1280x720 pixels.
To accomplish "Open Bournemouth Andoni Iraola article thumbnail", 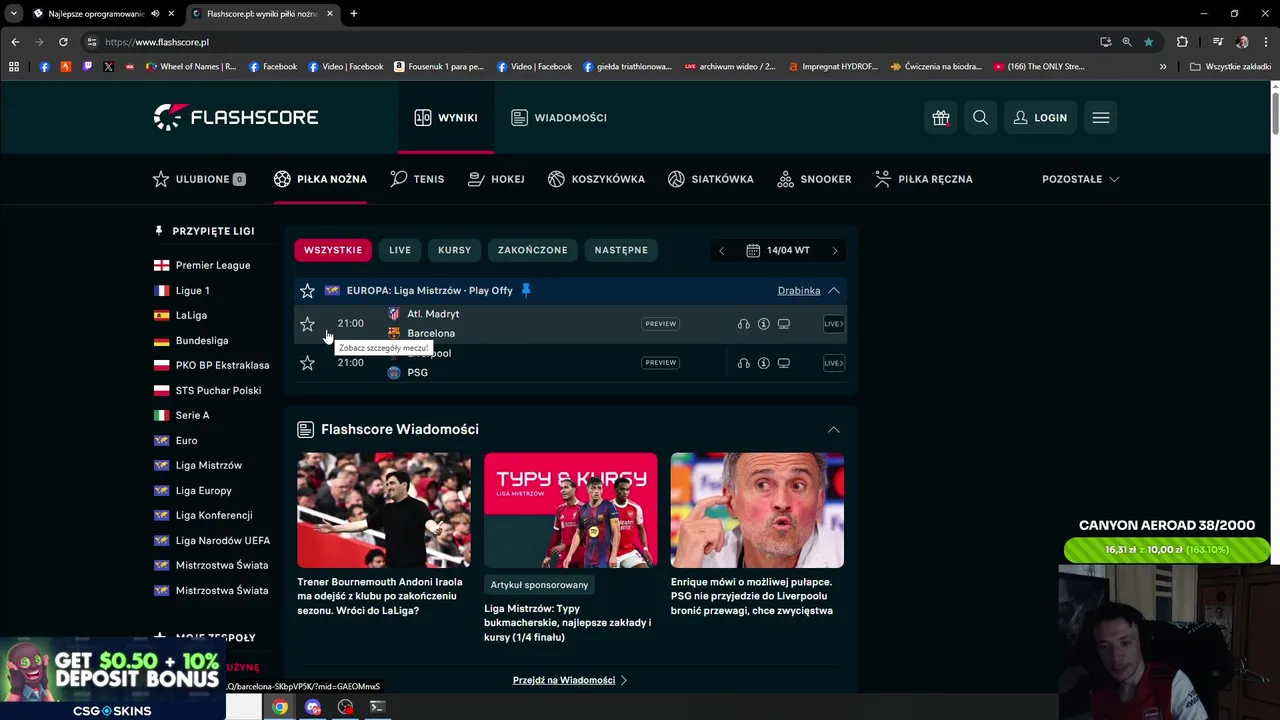I will pos(384,510).
